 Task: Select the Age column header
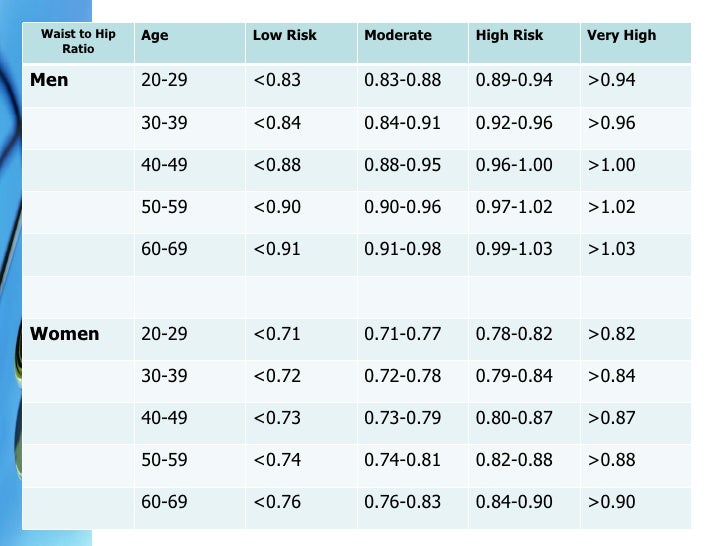[x=155, y=35]
